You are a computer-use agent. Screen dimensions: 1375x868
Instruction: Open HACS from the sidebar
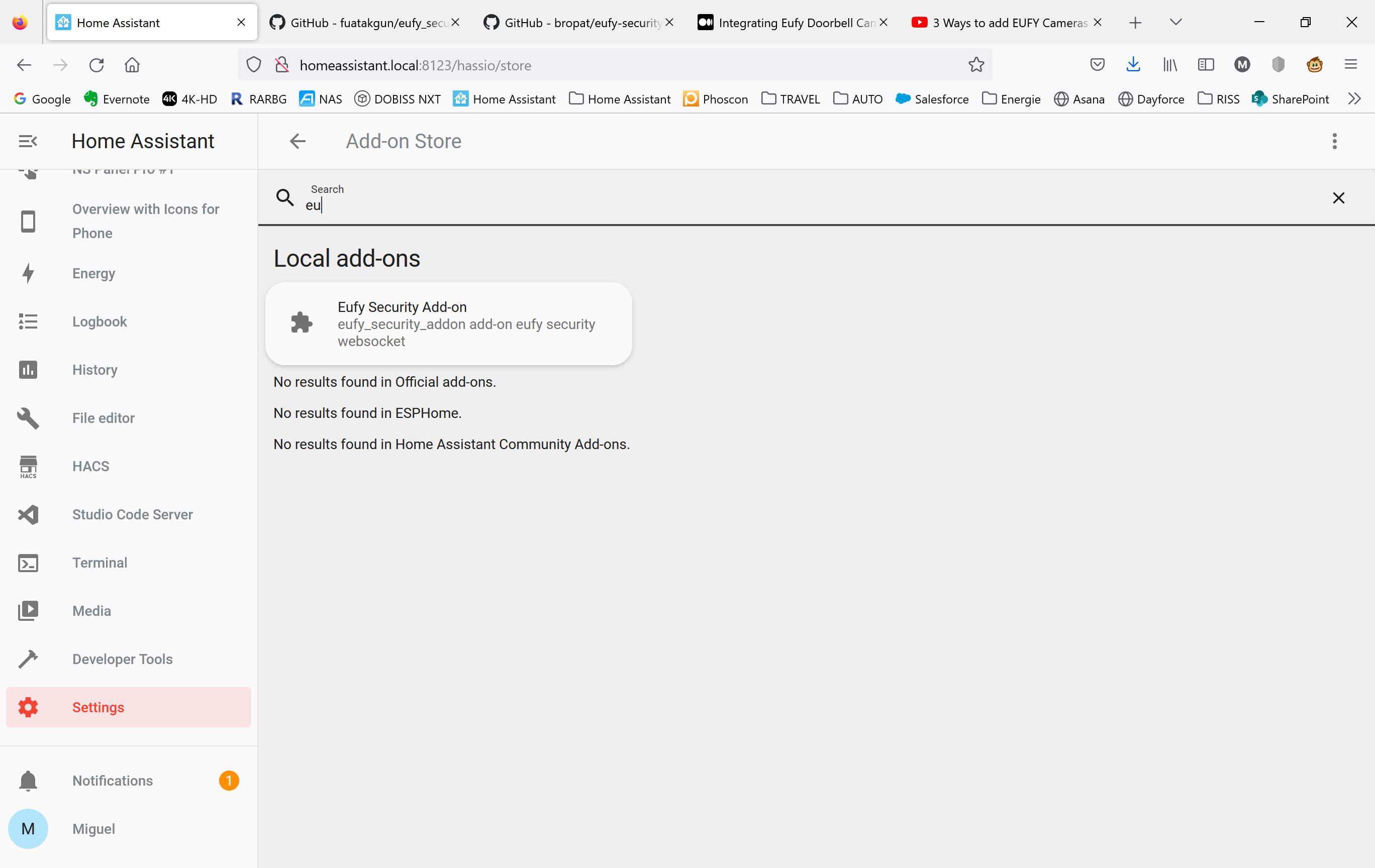point(28,466)
